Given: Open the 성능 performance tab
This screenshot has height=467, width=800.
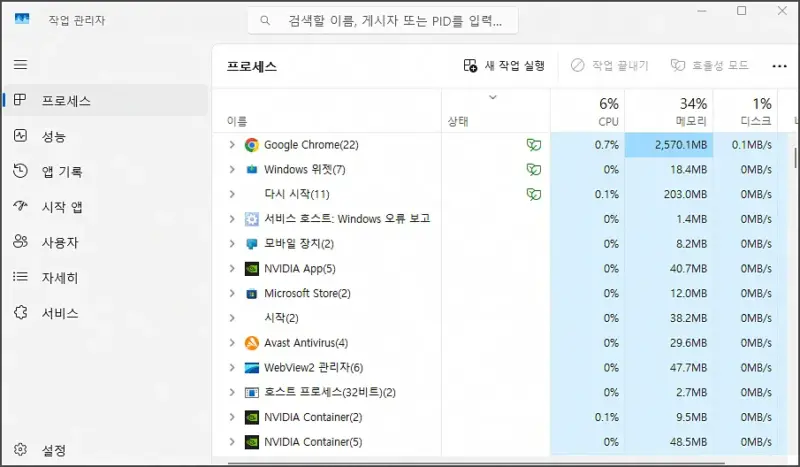Looking at the screenshot, I should click(x=106, y=136).
